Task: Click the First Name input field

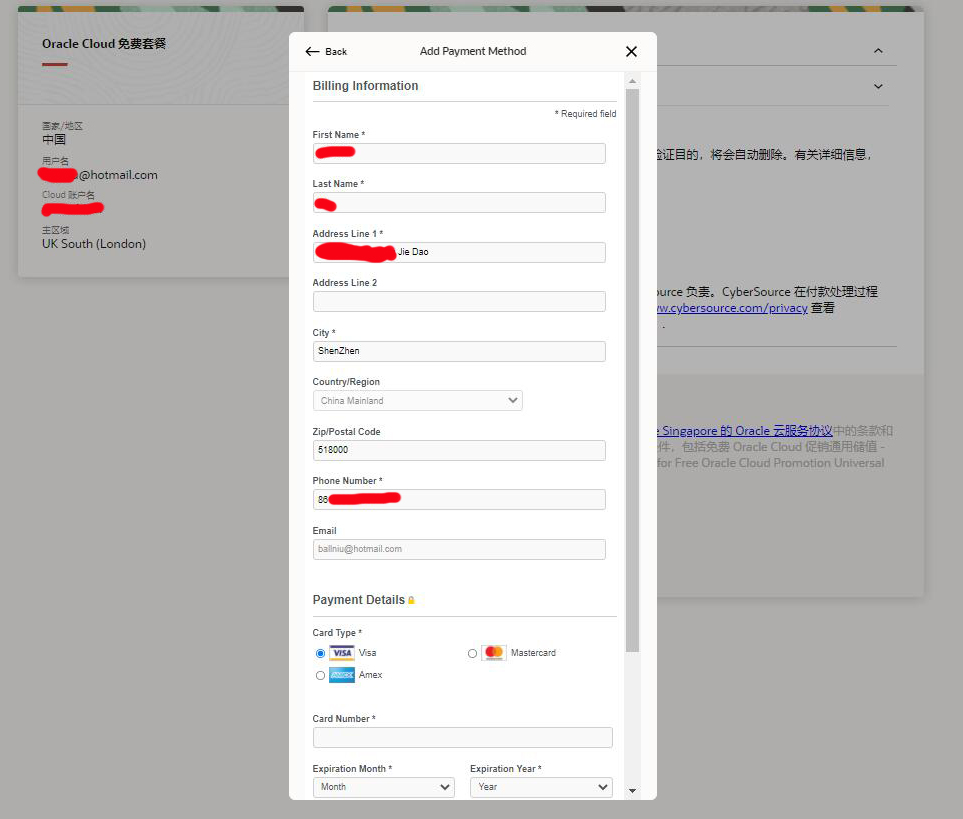Action: 459,153
